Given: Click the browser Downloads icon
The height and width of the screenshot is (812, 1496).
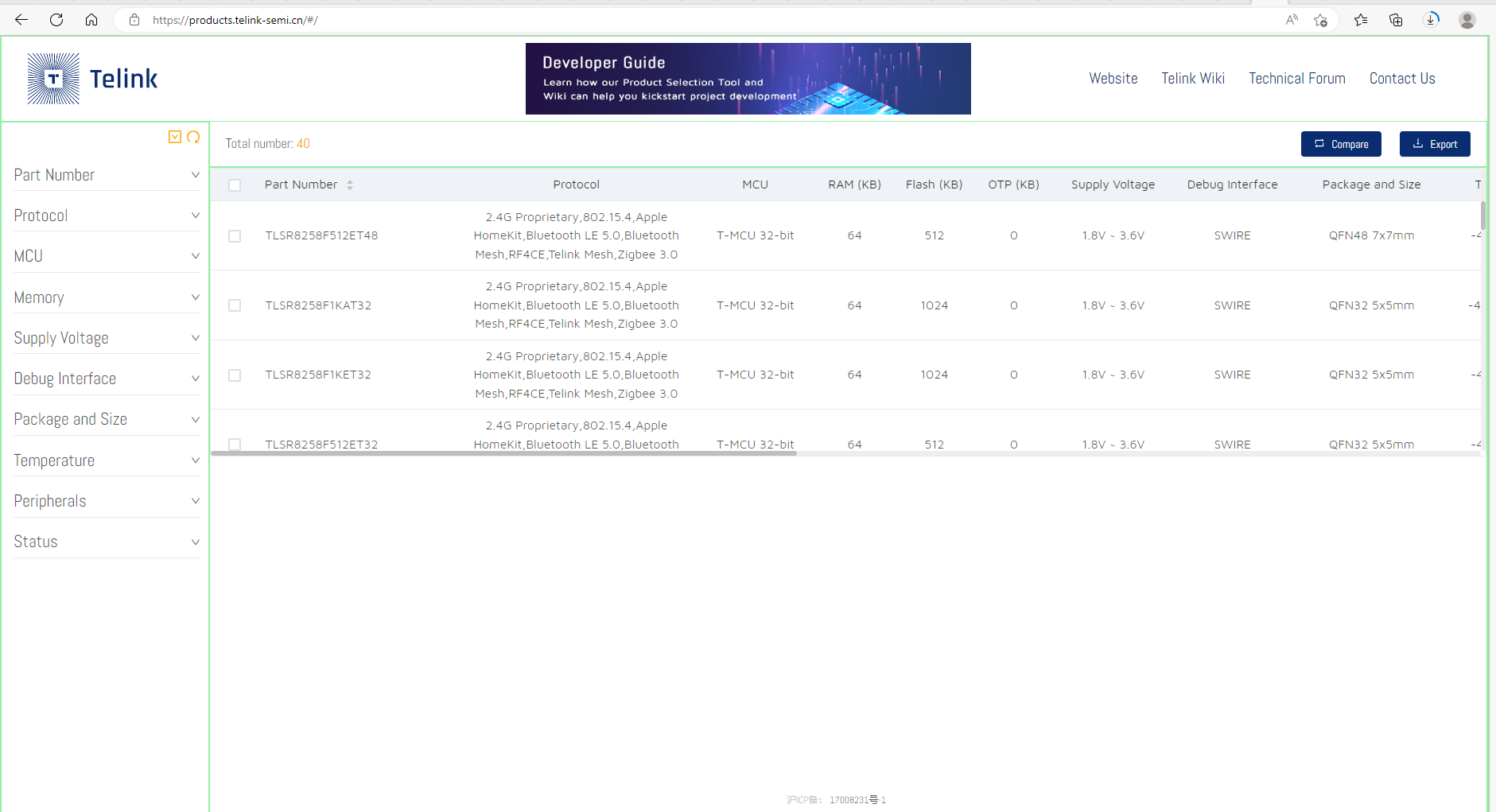Looking at the screenshot, I should click(x=1432, y=20).
